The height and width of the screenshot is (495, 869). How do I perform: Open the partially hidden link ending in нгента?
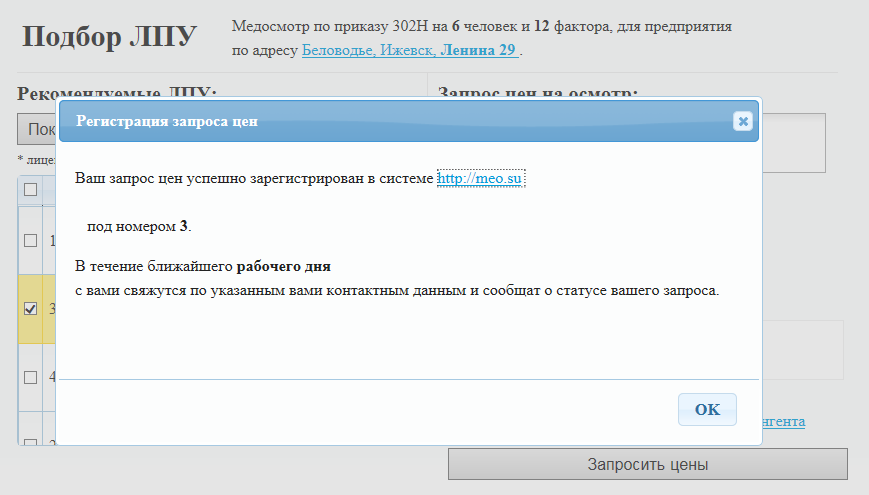(x=783, y=422)
